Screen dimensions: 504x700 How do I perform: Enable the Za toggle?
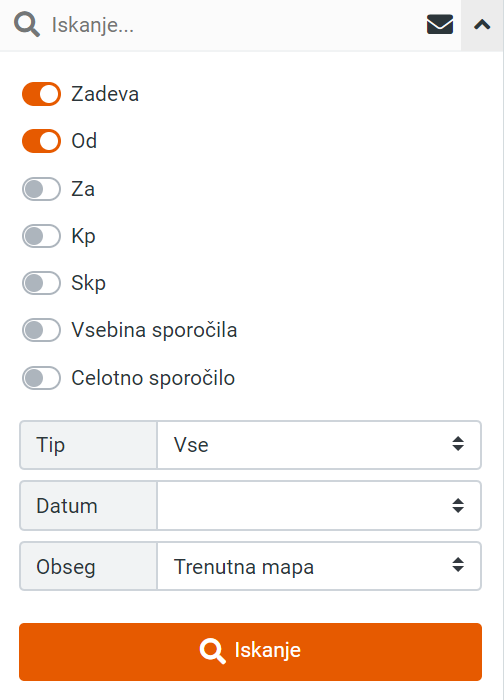42,189
